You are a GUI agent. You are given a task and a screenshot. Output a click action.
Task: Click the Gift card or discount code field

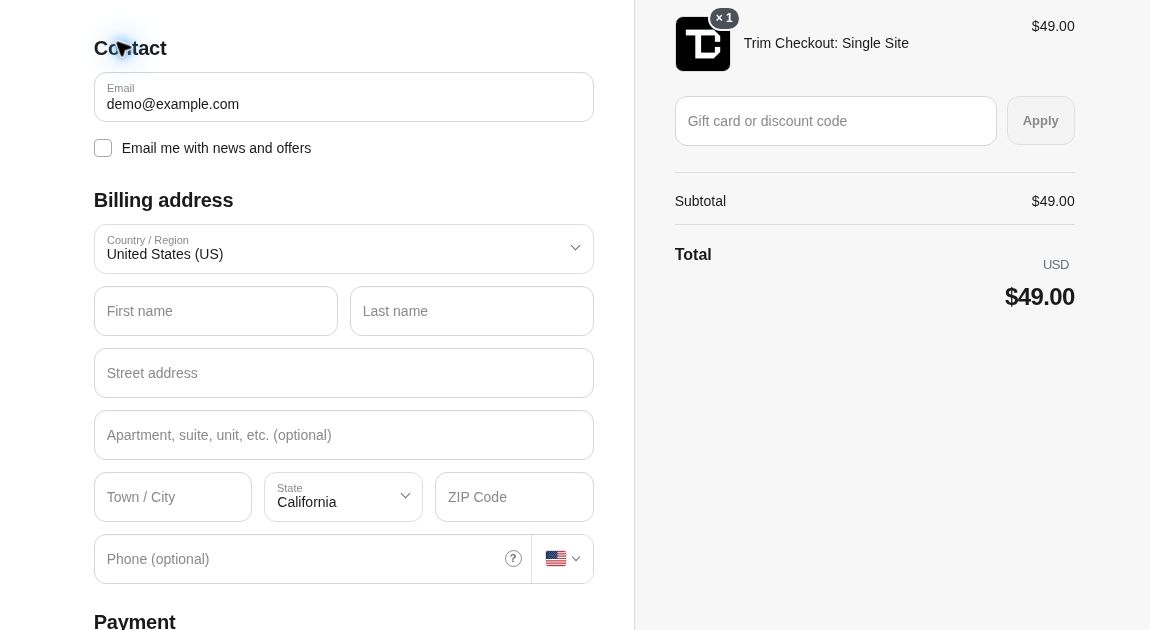835,121
